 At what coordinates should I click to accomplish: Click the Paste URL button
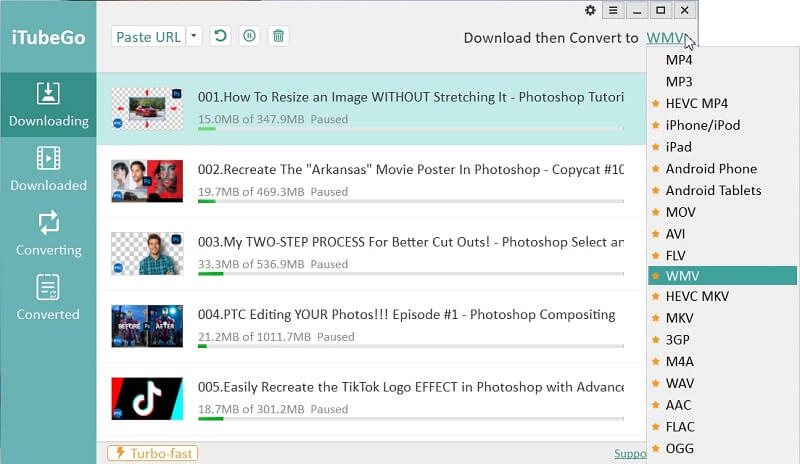pos(148,37)
